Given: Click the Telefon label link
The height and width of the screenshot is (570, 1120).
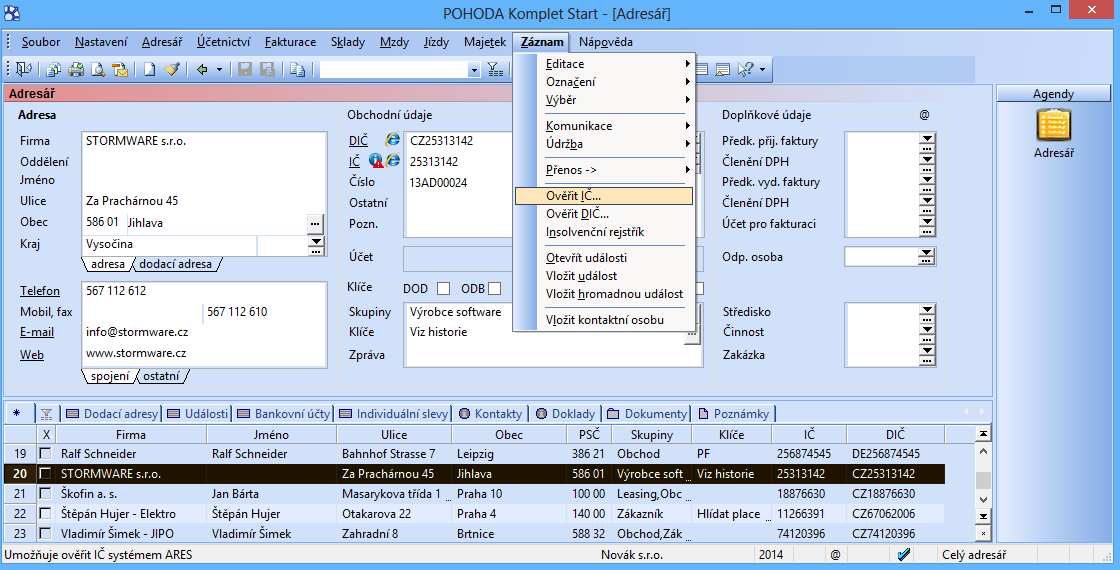Looking at the screenshot, I should pos(40,291).
